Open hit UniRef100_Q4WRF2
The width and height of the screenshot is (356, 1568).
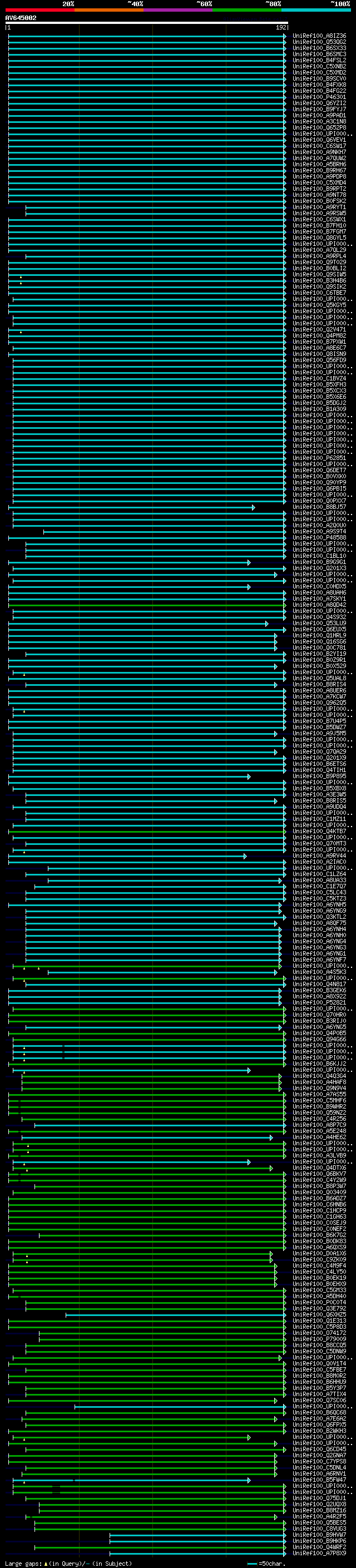coord(319,1547)
